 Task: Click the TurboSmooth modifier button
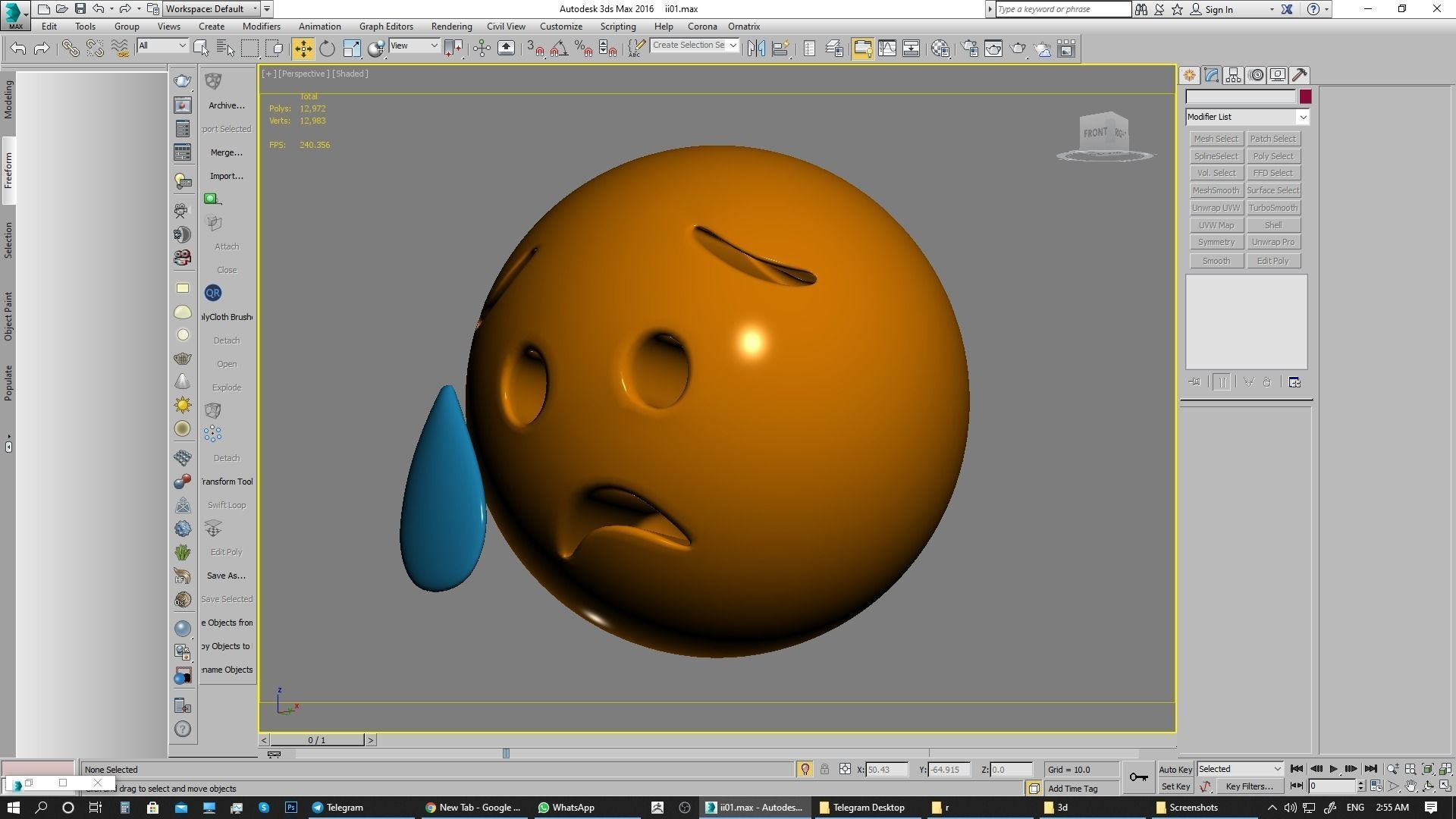1272,208
